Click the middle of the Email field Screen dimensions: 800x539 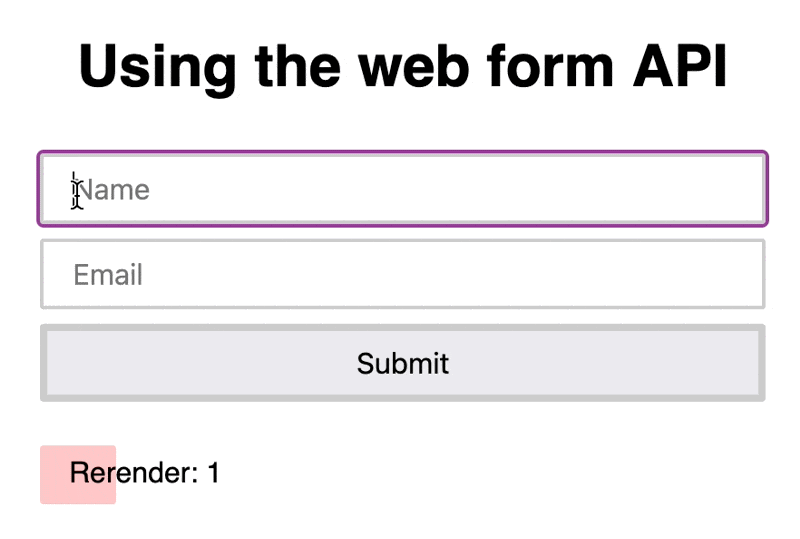click(402, 274)
